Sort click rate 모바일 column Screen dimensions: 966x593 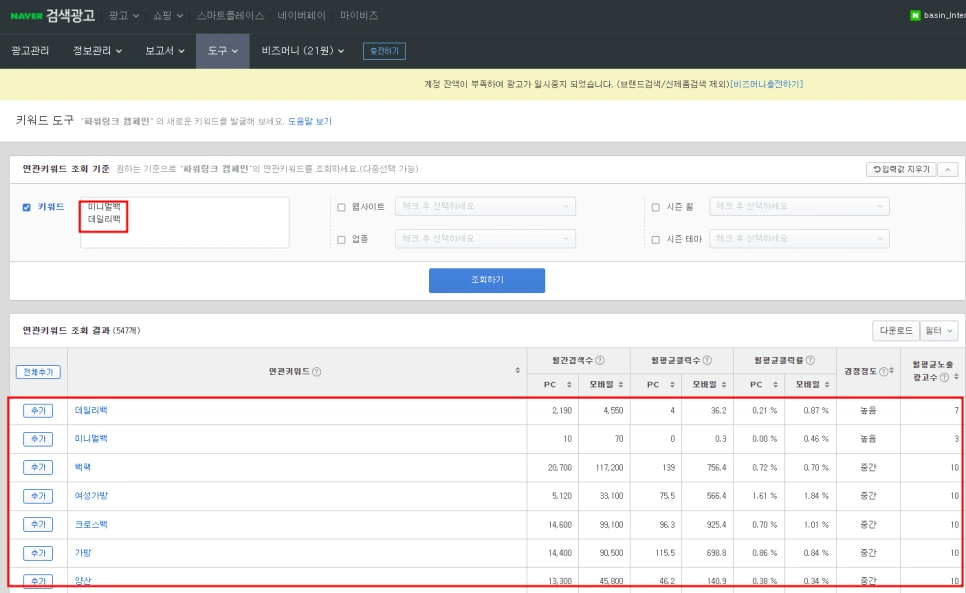pos(827,384)
